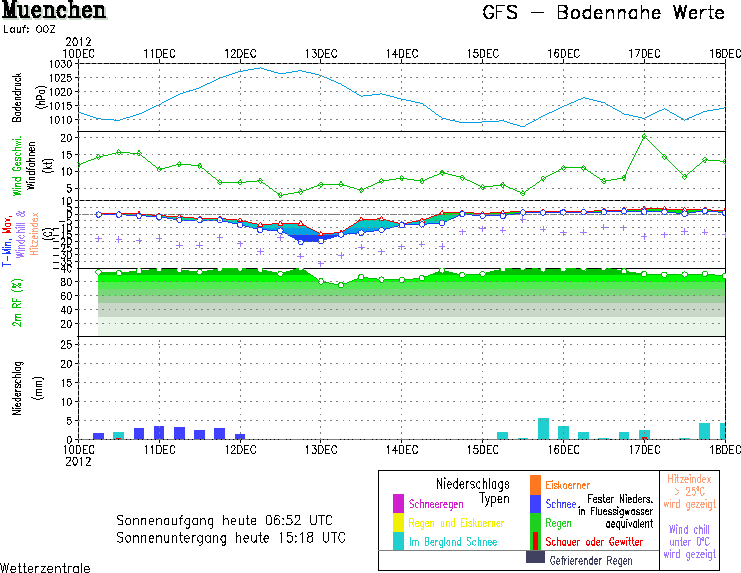Click the Schnee legend label text

tap(560, 504)
